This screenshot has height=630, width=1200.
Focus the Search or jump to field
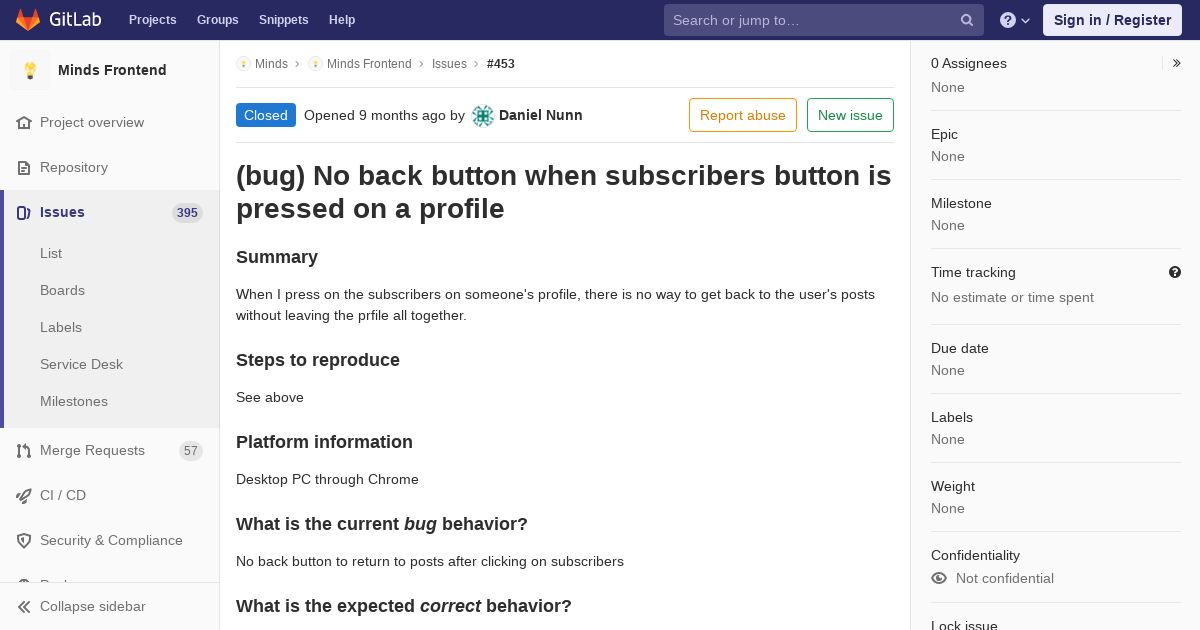(814, 20)
